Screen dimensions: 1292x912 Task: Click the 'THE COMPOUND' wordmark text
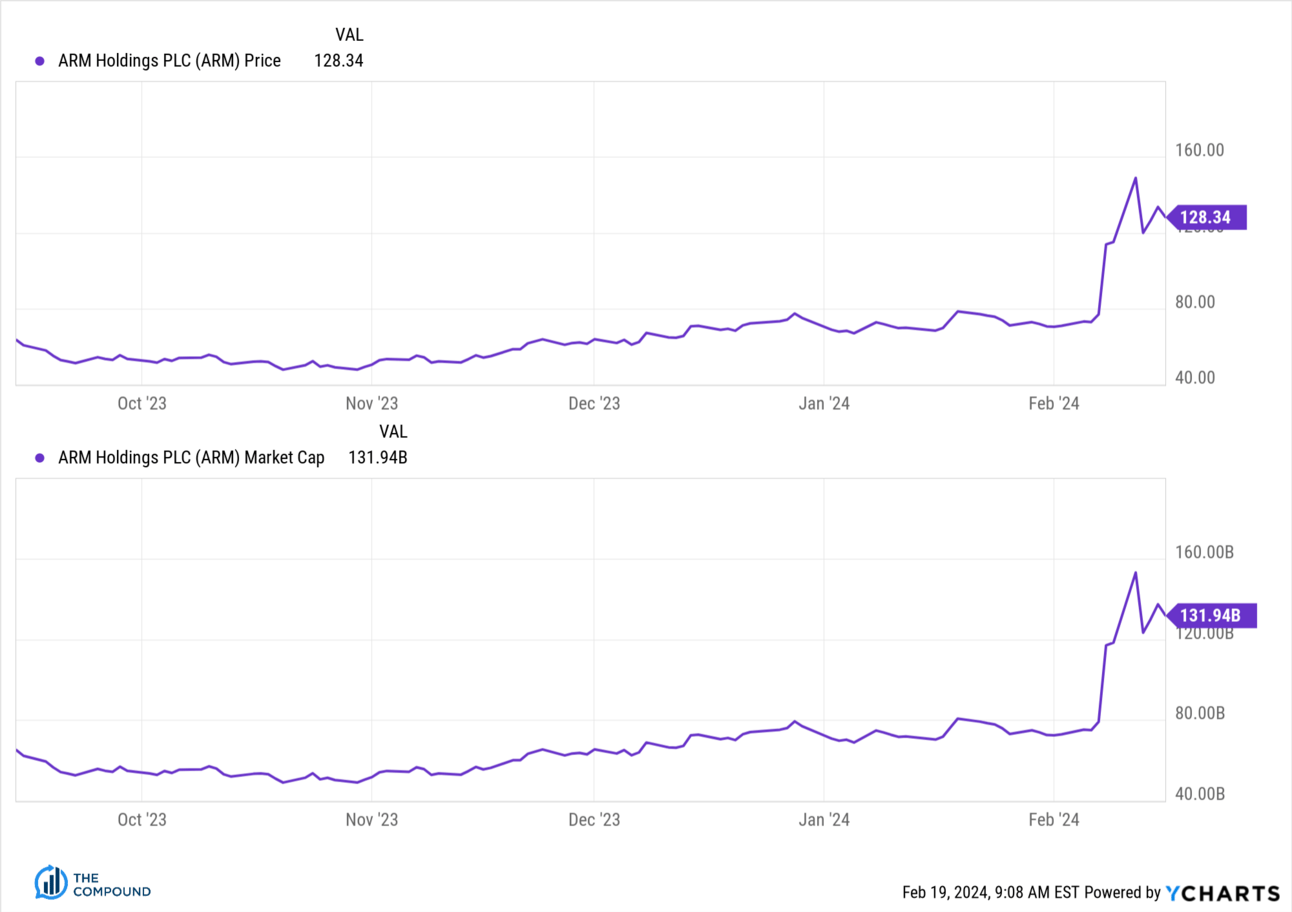coord(112,884)
